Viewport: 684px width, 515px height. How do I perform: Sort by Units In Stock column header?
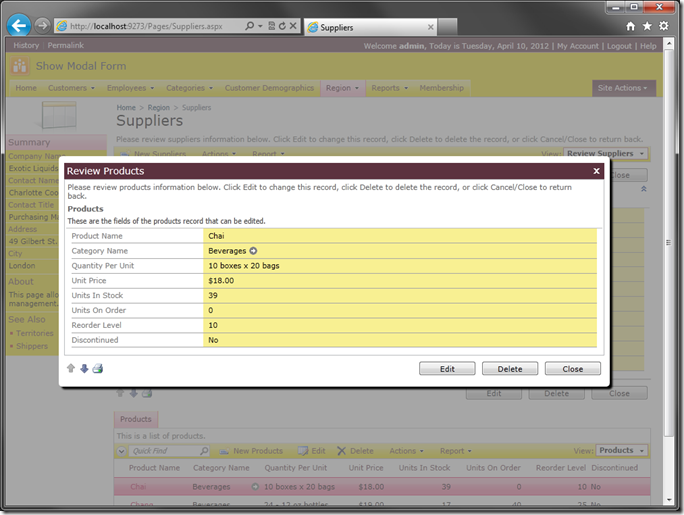click(424, 467)
